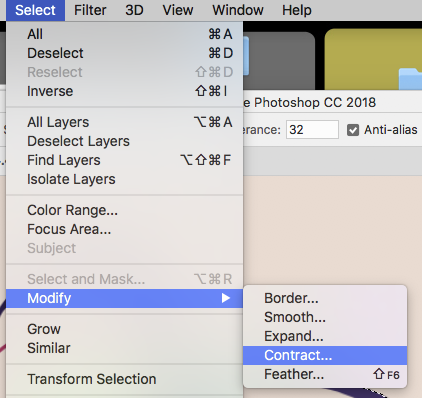The image size is (422, 398).
Task: Select Inverse in the Select menu
Action: pyautogui.click(x=124, y=91)
